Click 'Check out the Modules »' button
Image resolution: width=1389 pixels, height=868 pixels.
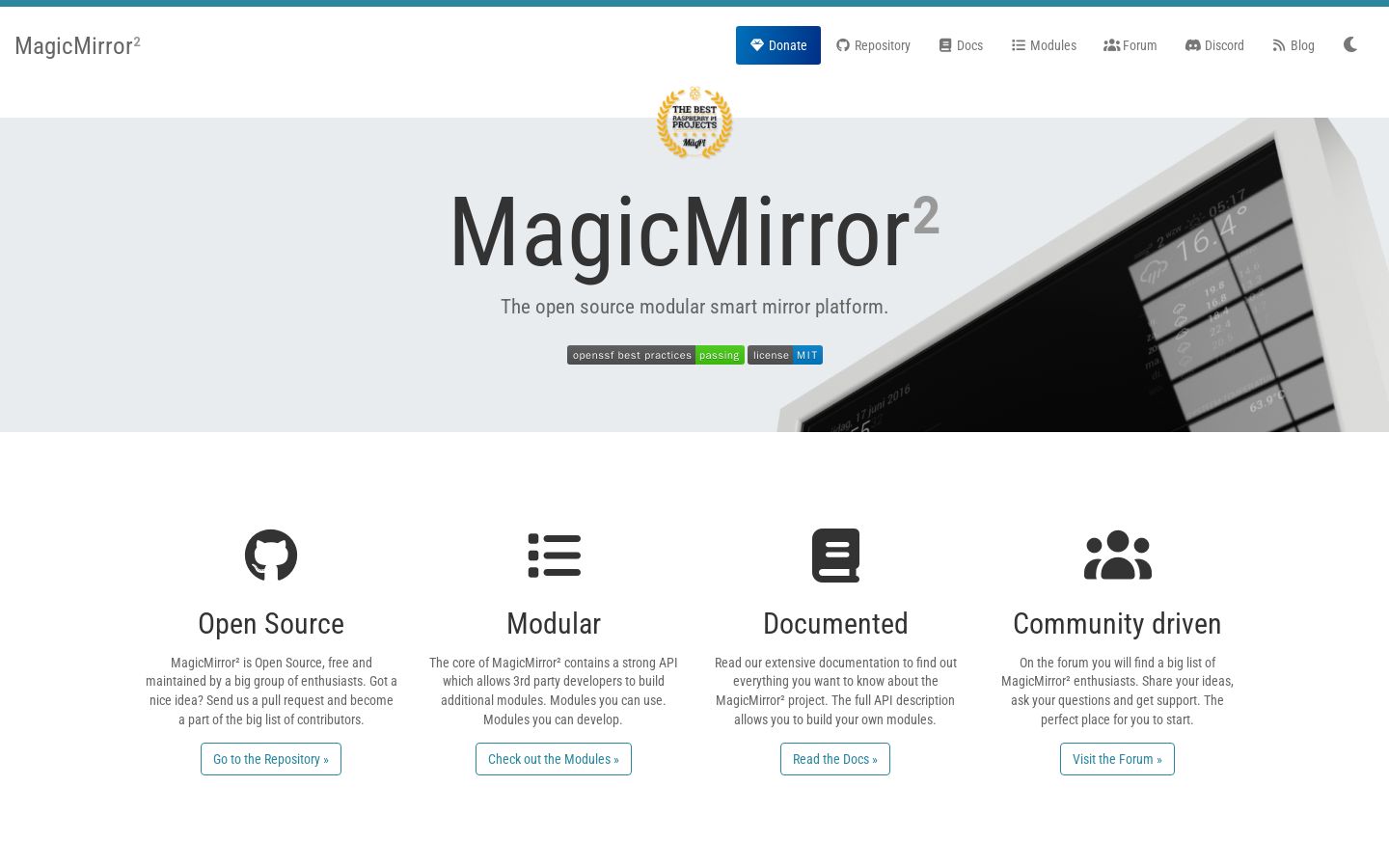click(554, 759)
